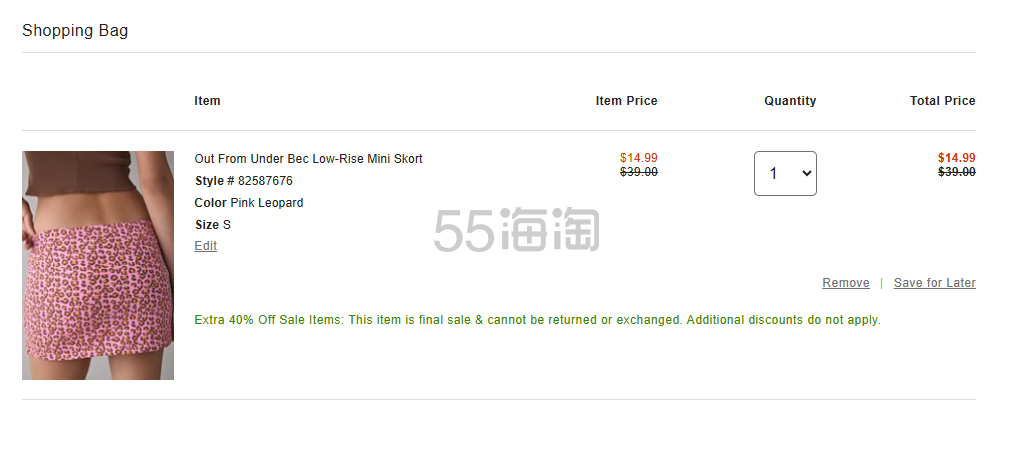This screenshot has width=1033, height=459.
Task: Open the quantity dropdown
Action: (x=785, y=174)
